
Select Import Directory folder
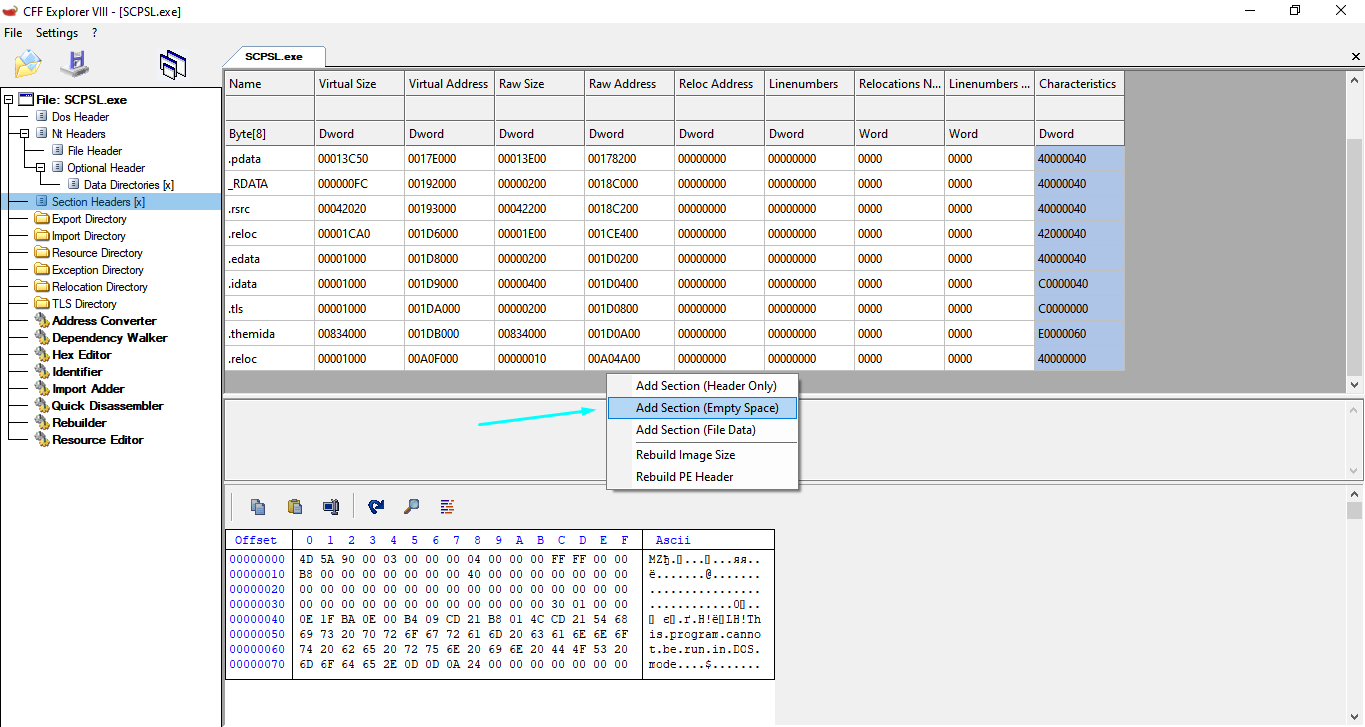pos(89,236)
